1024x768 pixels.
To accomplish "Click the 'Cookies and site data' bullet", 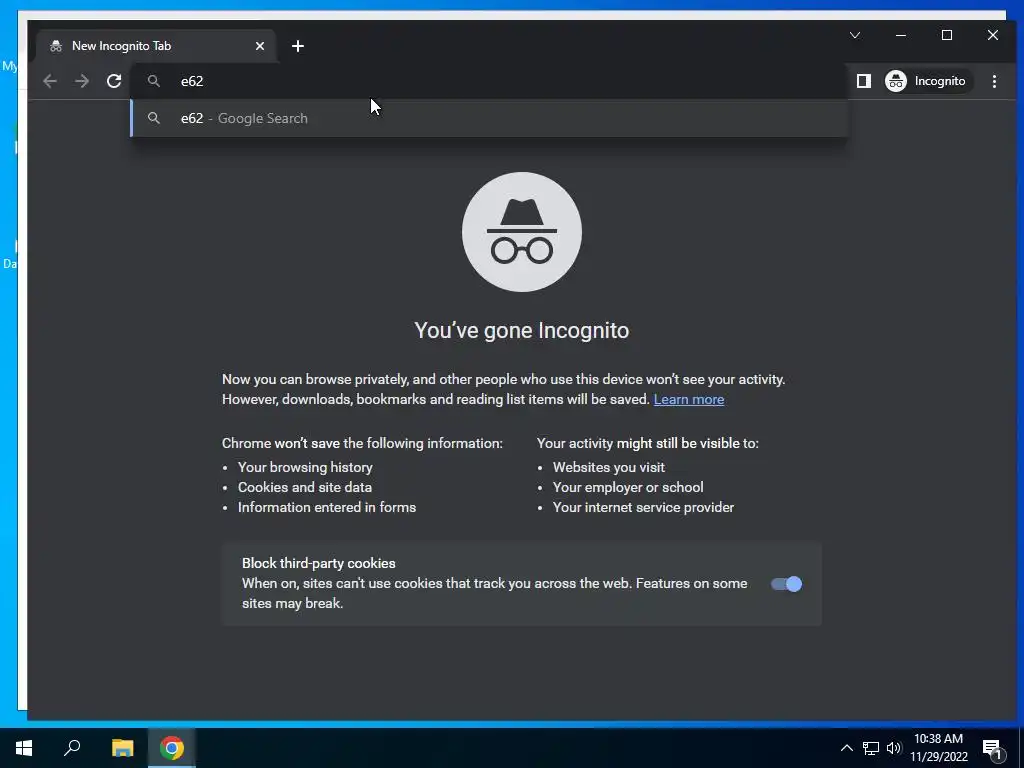I will coord(305,487).
